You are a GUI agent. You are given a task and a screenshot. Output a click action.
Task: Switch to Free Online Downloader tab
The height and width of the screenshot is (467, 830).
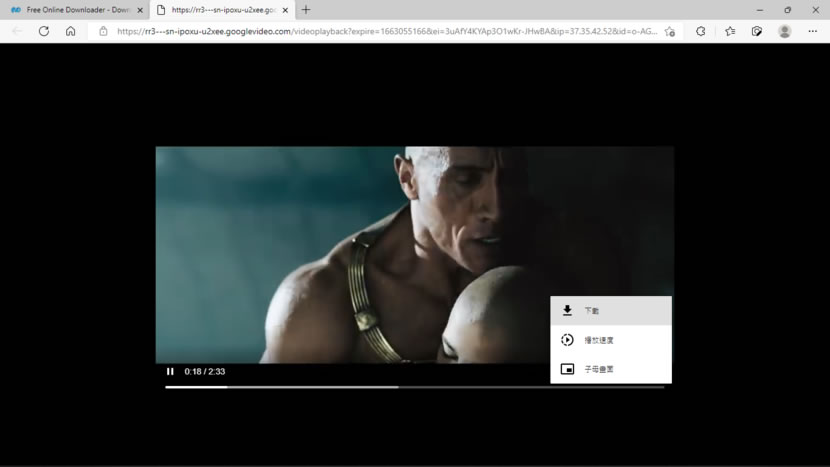click(77, 10)
